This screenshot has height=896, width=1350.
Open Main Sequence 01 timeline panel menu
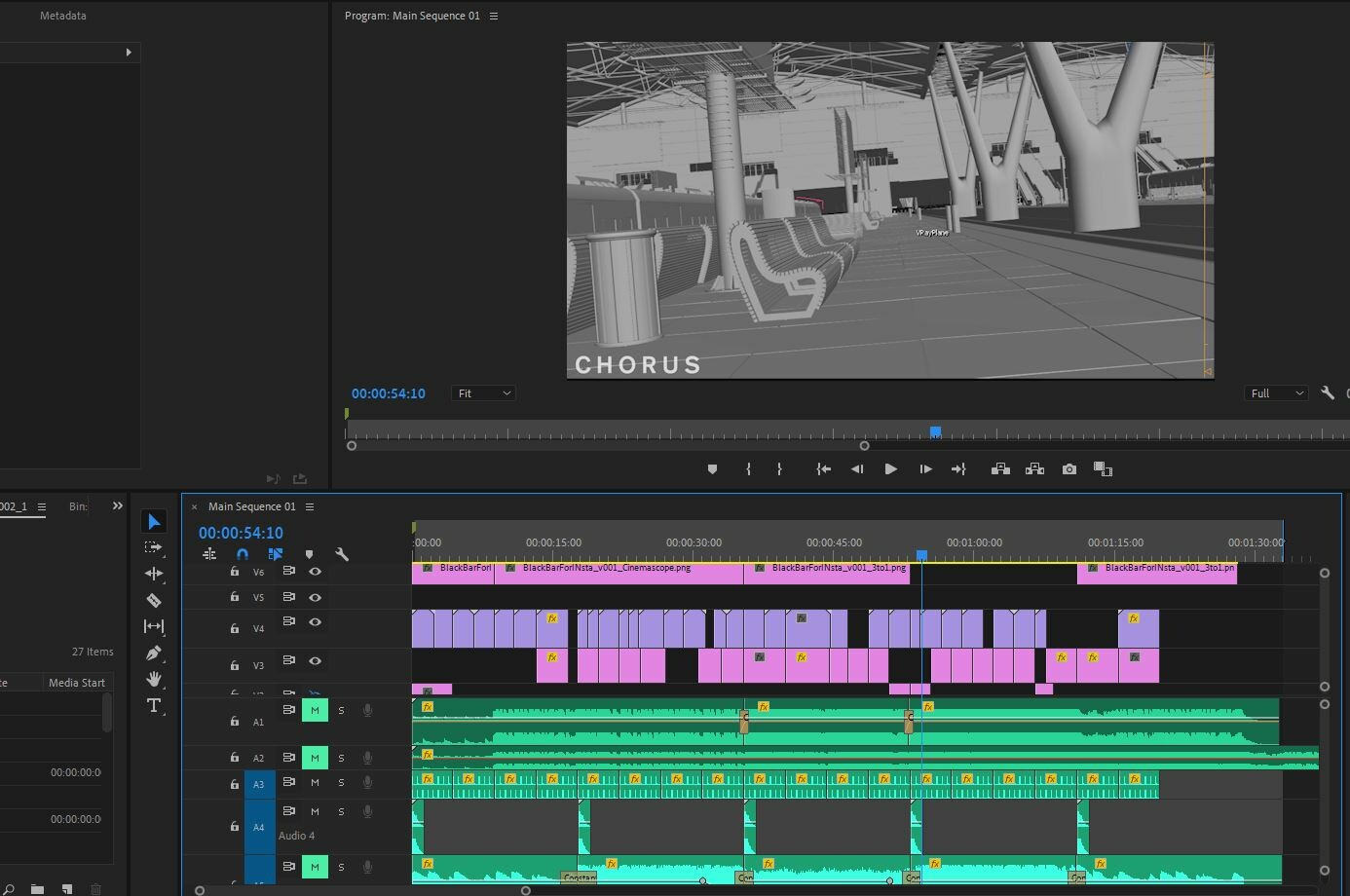[310, 506]
